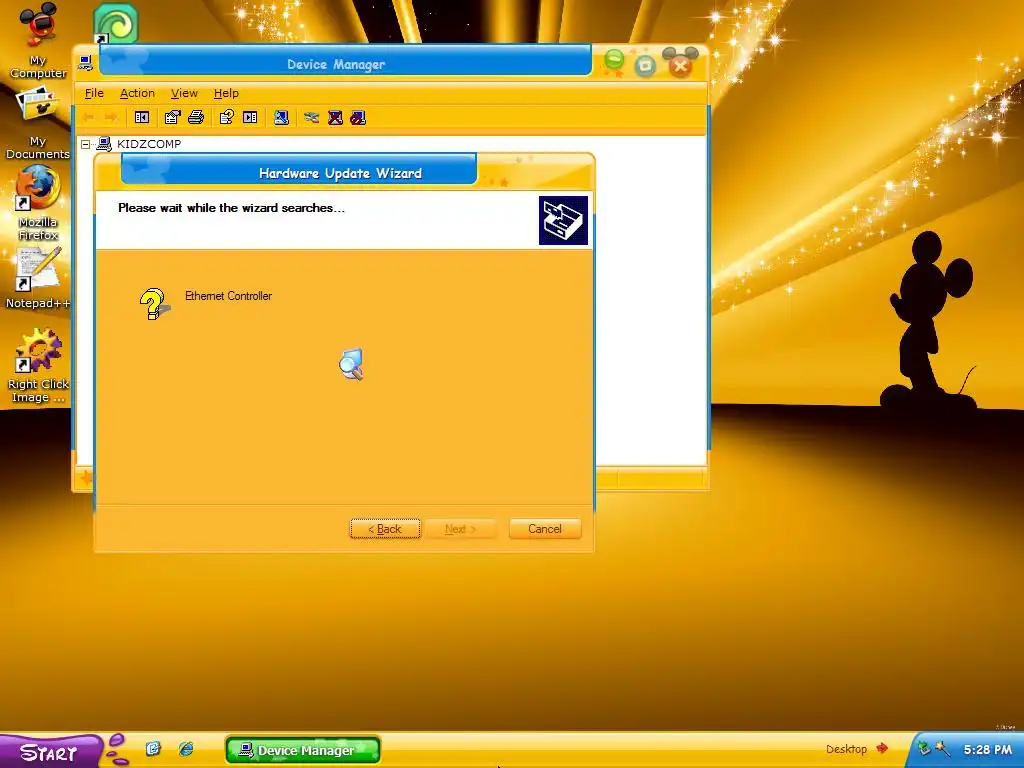
Task: Click the system tray network icon
Action: [x=924, y=748]
